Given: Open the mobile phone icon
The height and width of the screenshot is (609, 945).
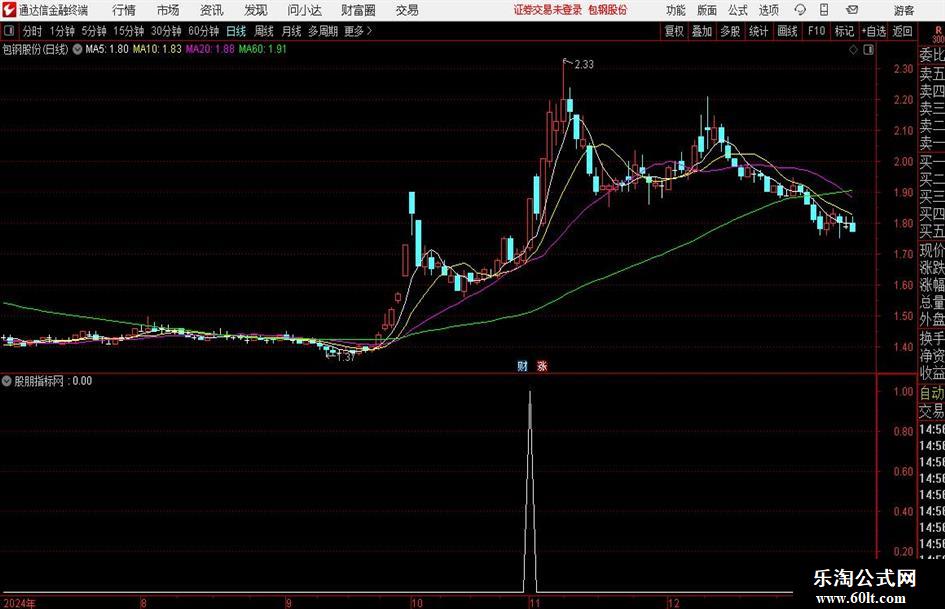Looking at the screenshot, I should tap(824, 10).
